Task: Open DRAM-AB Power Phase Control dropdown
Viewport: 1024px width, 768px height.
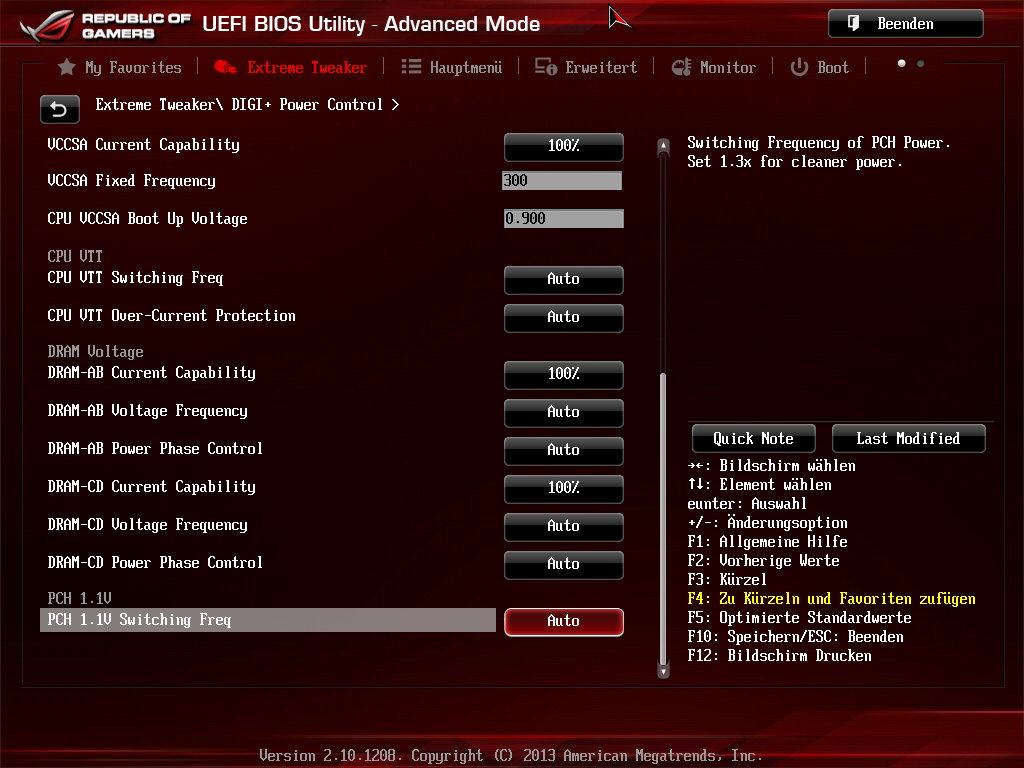Action: point(564,449)
